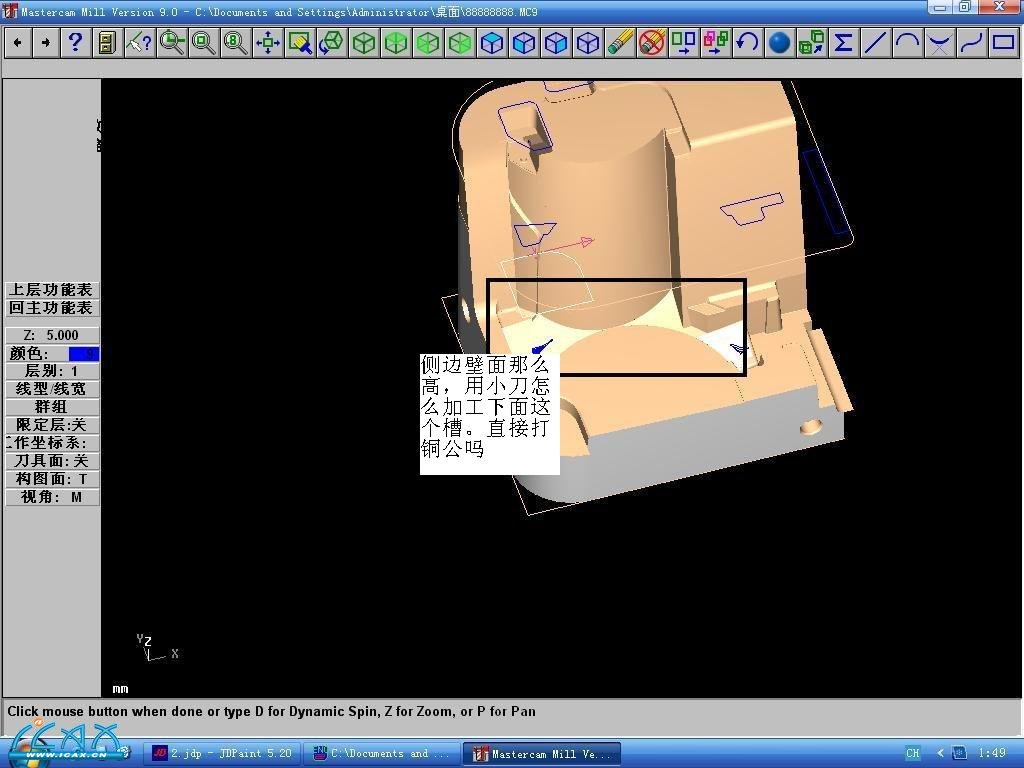
Task: Click the 构图面: T construction plane button
Action: 52,479
